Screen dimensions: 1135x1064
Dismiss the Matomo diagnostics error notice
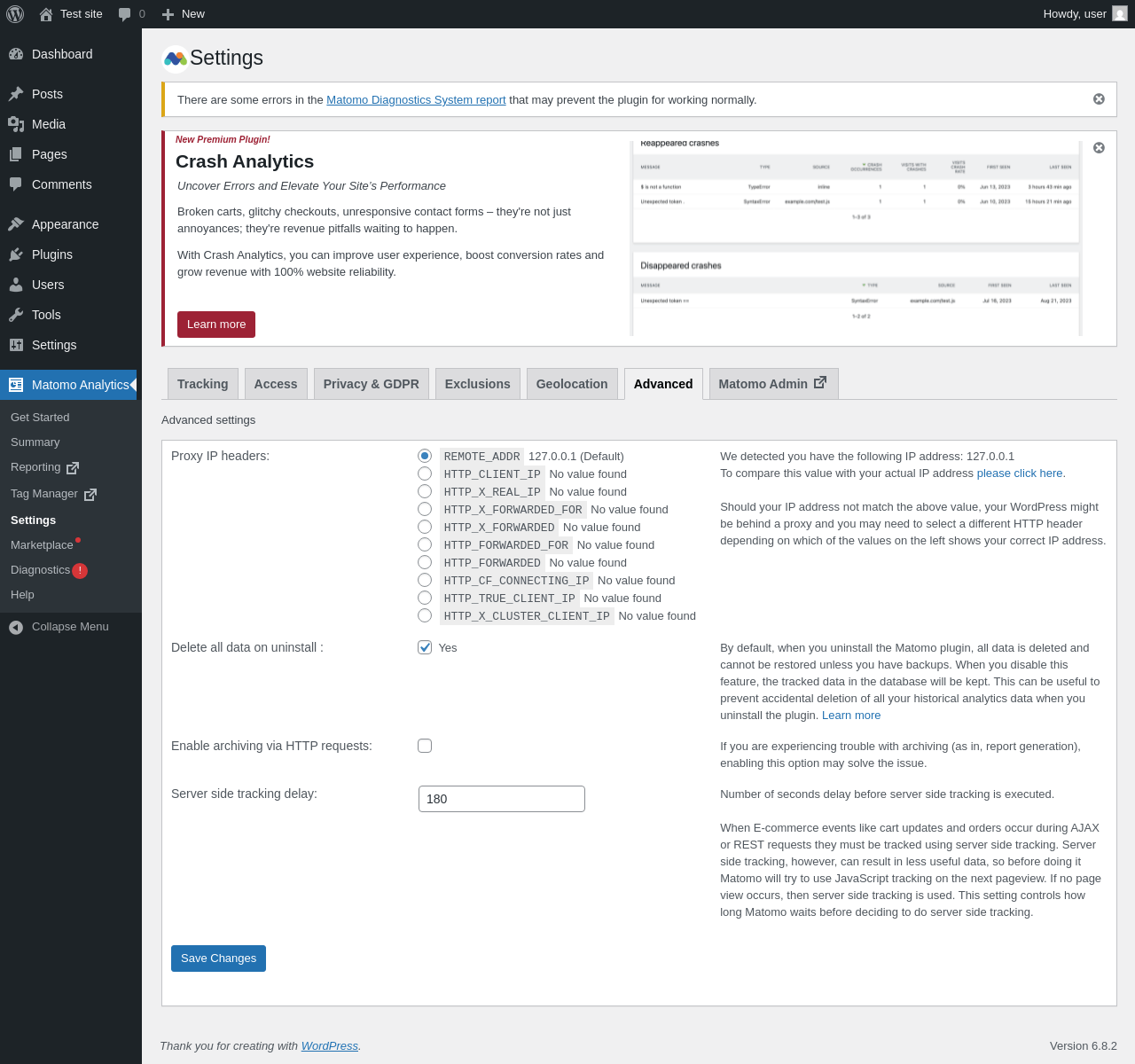[x=1099, y=99]
